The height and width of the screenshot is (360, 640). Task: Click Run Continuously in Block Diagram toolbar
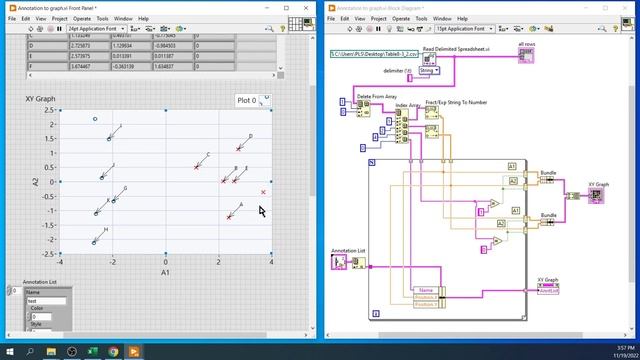[359, 29]
